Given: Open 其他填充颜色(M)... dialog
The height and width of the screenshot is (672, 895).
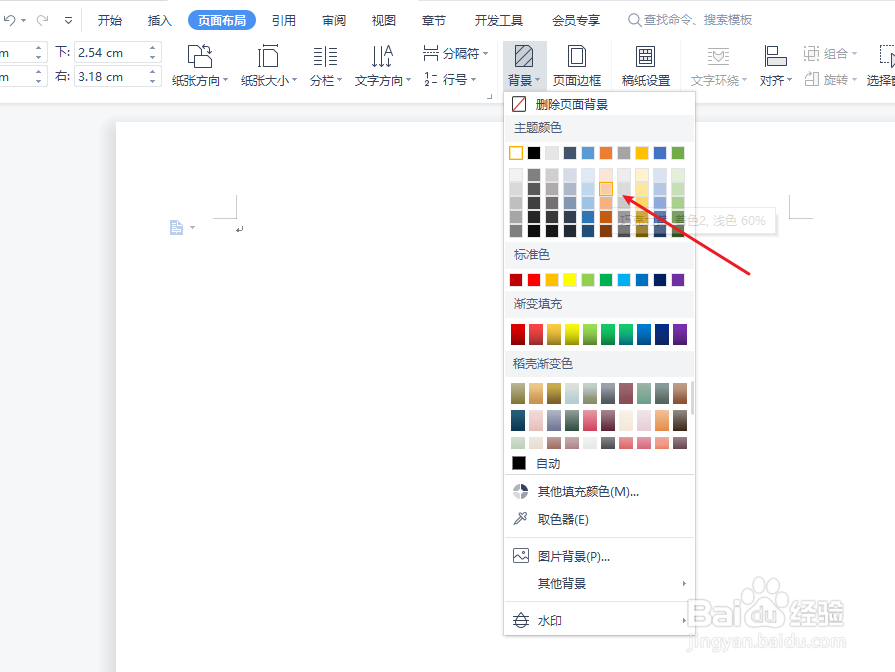Looking at the screenshot, I should point(599,492).
